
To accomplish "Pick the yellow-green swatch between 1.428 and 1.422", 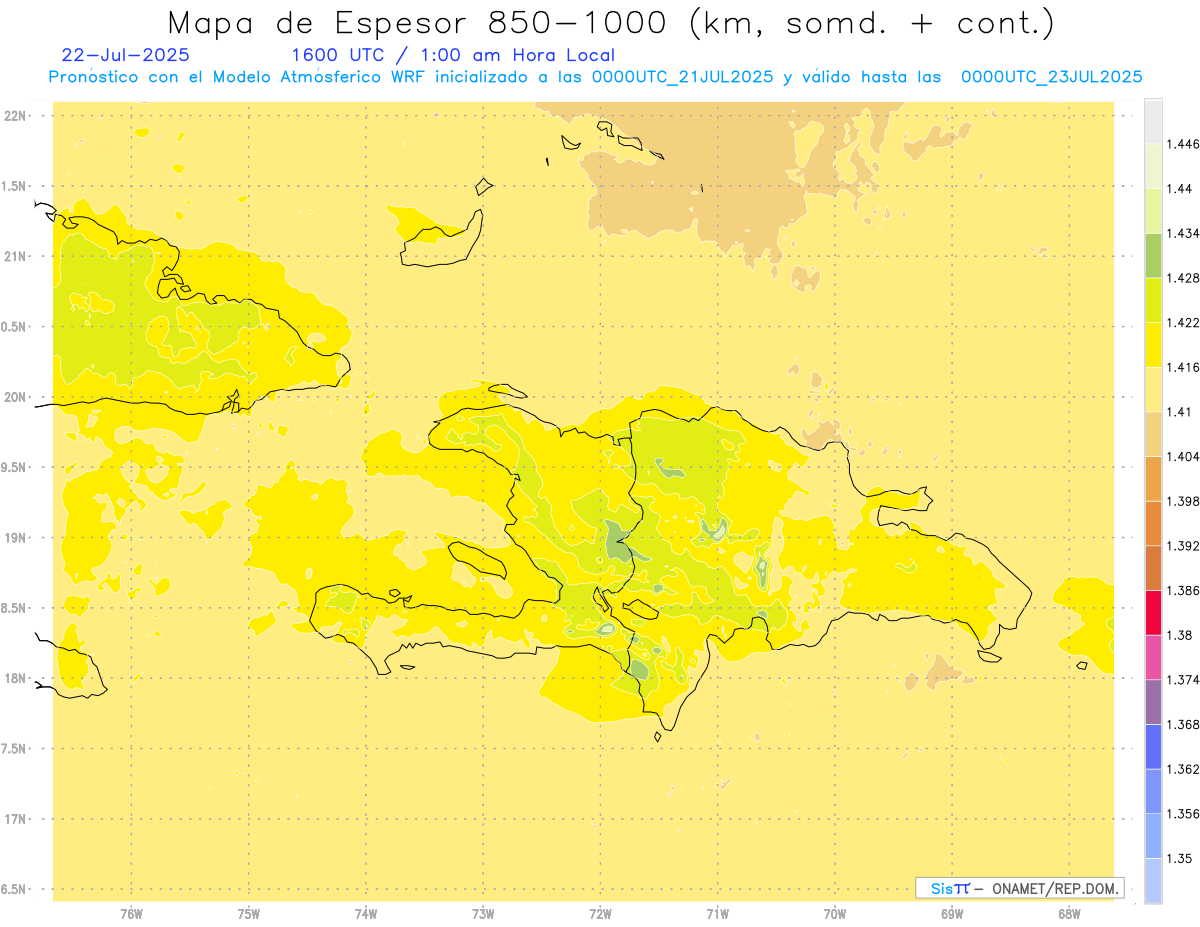I will point(1153,300).
